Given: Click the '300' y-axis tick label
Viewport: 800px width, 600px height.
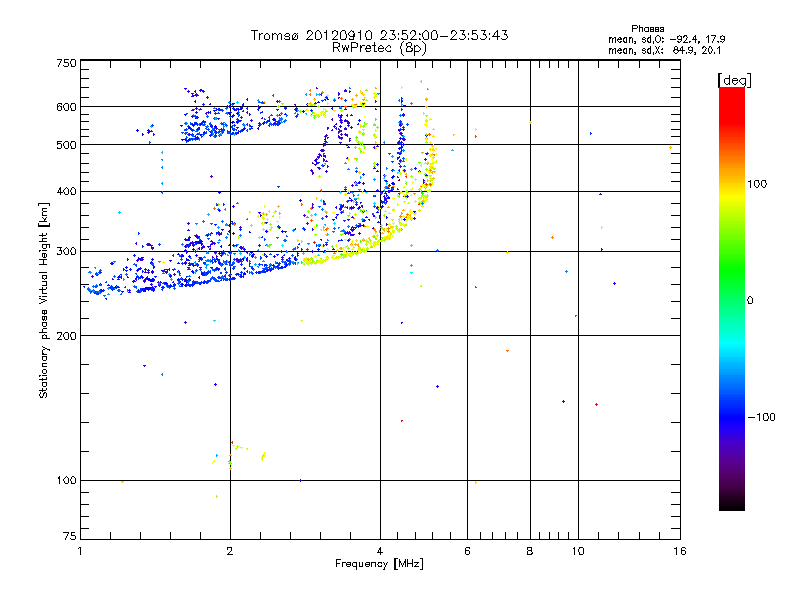Looking at the screenshot, I should [x=66, y=252].
